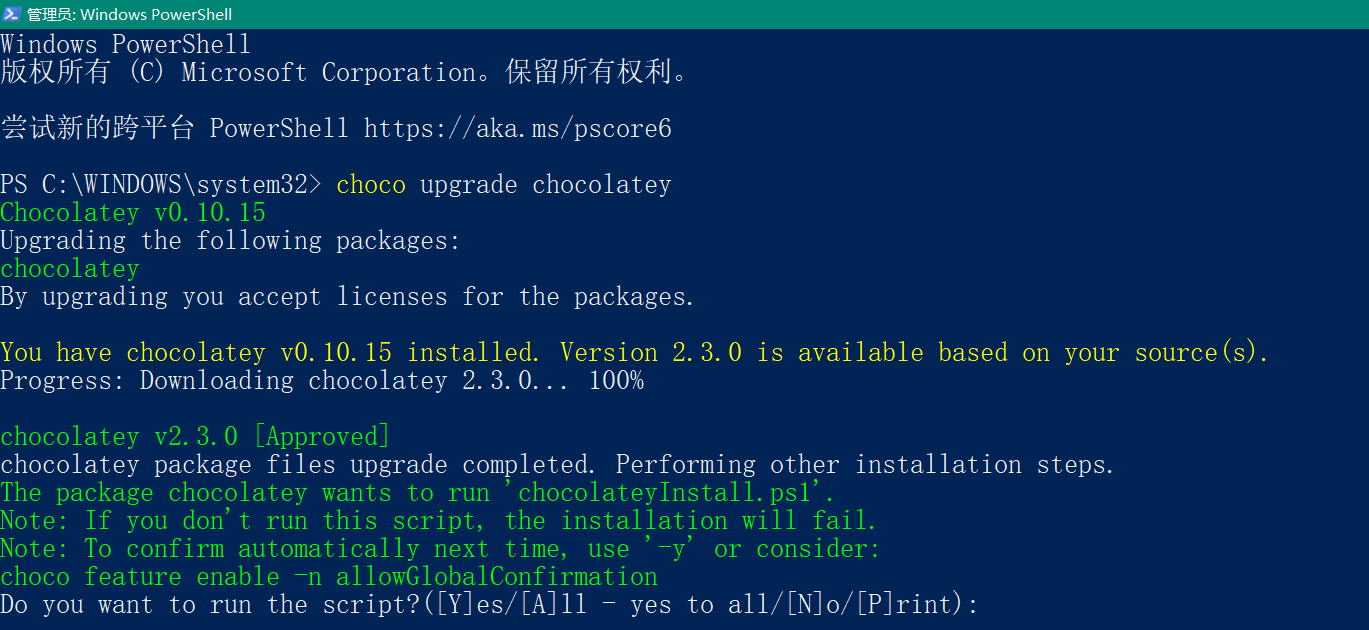Open the https://aka.ms/pscore6 link
This screenshot has height=630, width=1369.
pyautogui.click(x=517, y=129)
